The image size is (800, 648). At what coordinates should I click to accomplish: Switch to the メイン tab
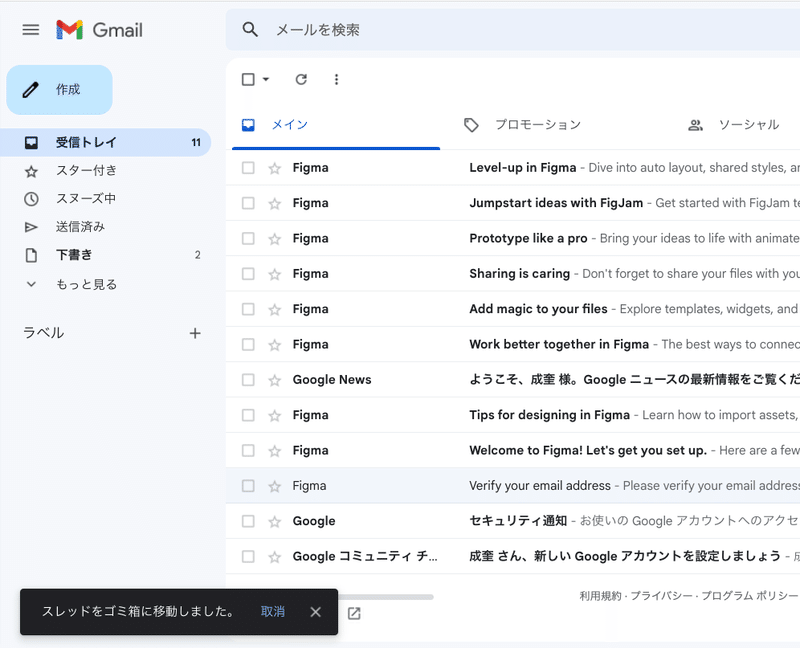pos(336,125)
